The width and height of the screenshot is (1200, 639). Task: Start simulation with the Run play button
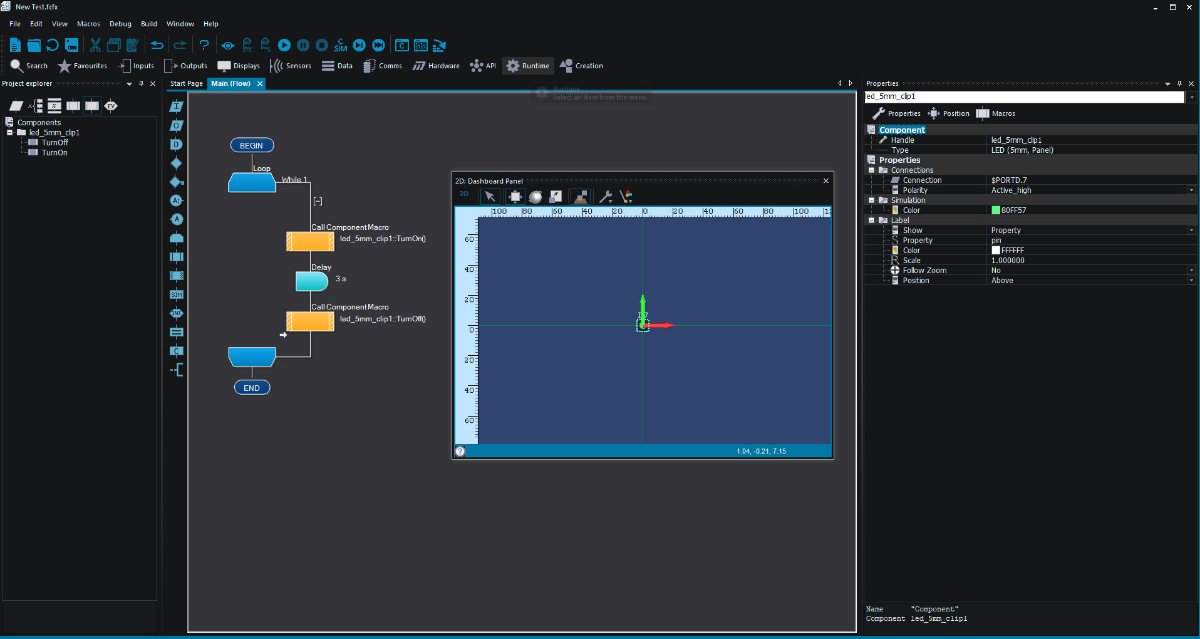pyautogui.click(x=284, y=45)
